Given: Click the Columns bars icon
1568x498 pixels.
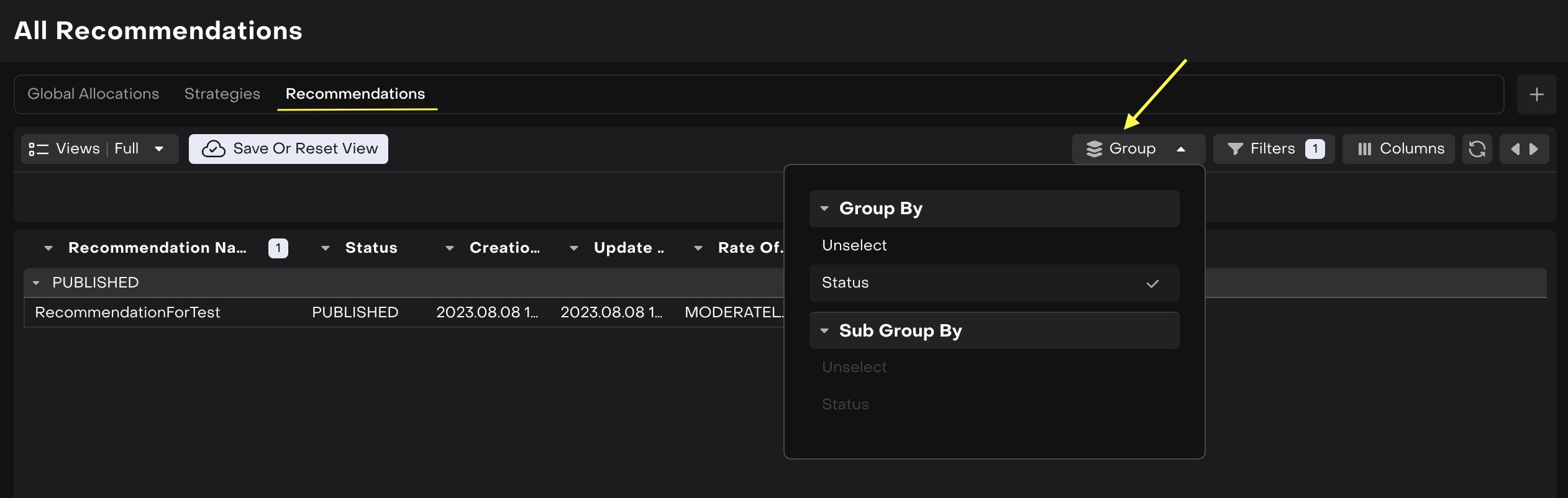Looking at the screenshot, I should 1364,149.
